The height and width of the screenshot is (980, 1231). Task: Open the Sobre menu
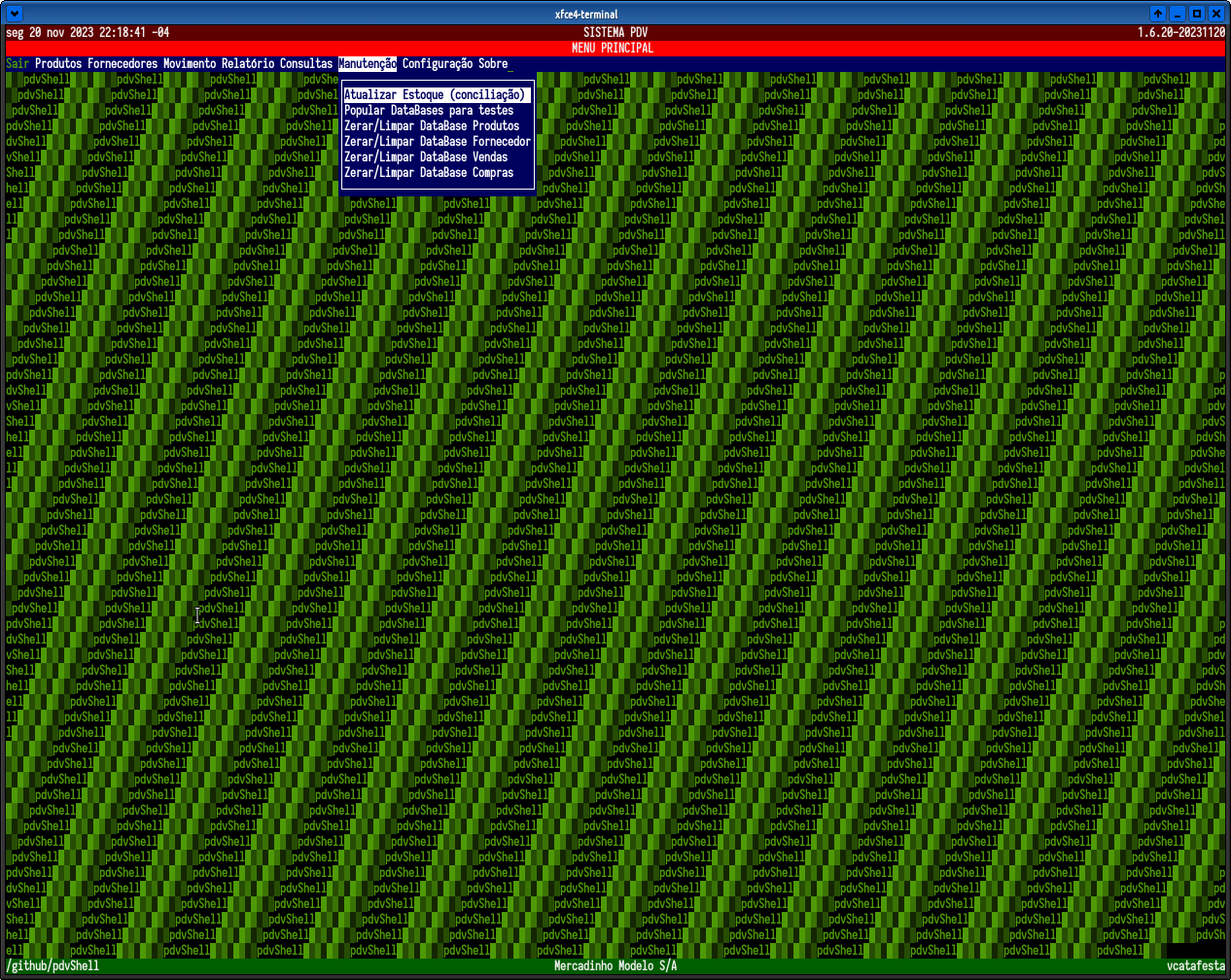tap(493, 63)
